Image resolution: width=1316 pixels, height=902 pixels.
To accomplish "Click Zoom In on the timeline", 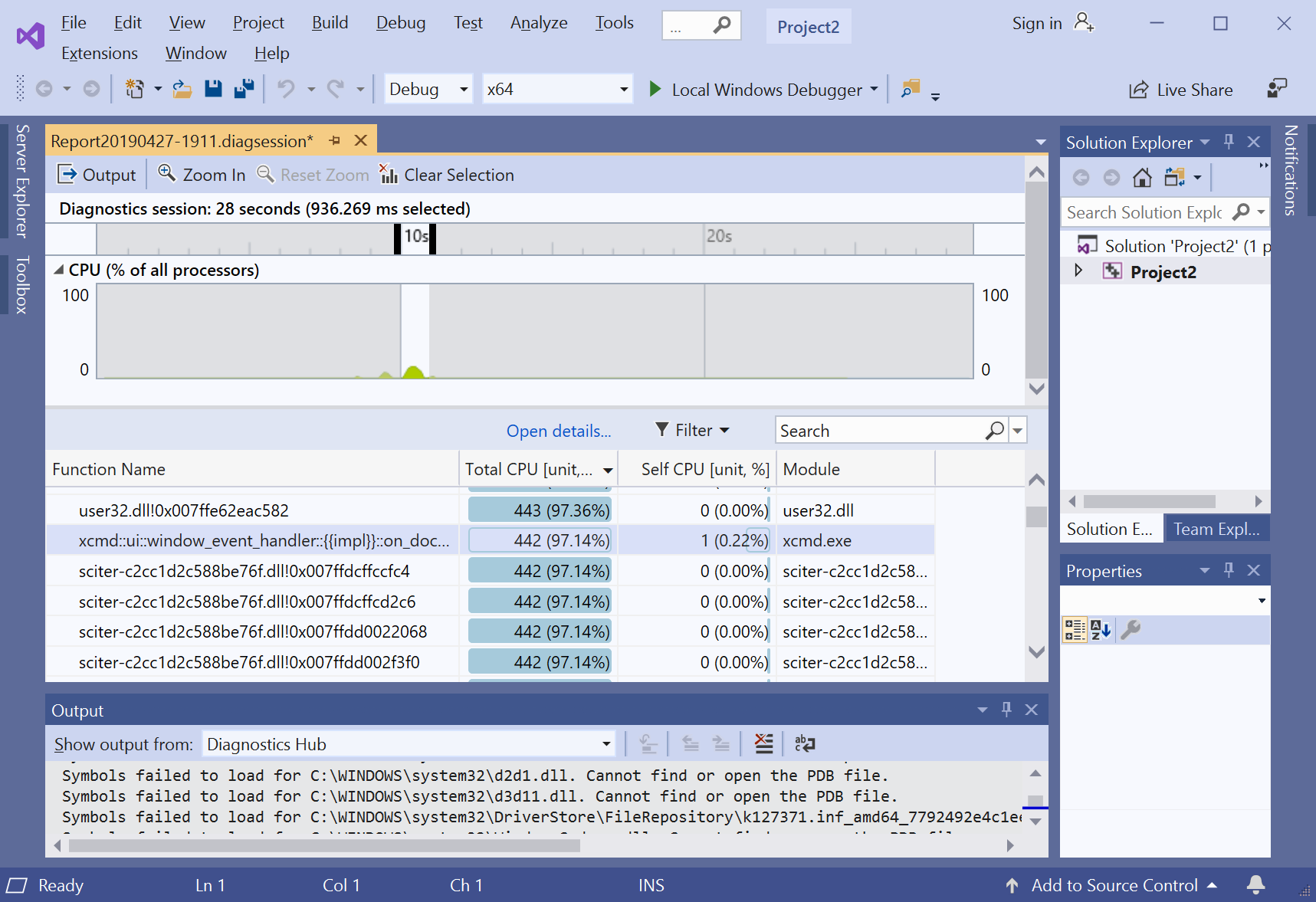I will click(202, 175).
